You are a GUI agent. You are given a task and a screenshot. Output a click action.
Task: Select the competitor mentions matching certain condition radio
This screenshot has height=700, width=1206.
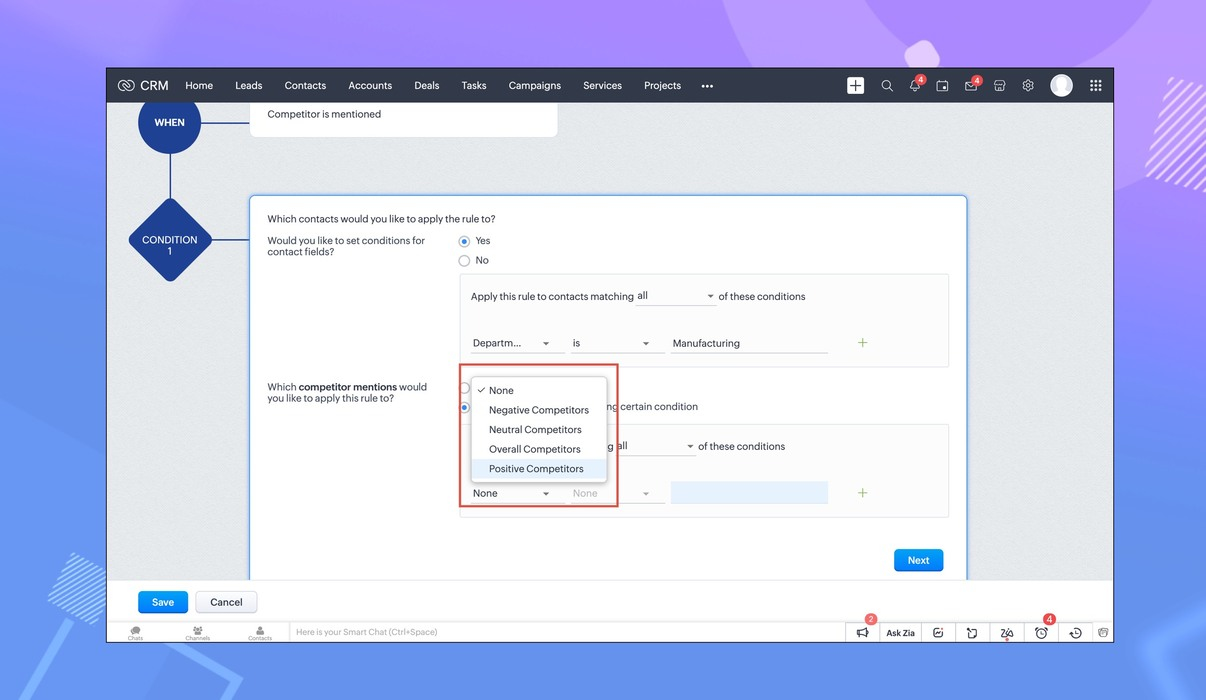coord(464,408)
